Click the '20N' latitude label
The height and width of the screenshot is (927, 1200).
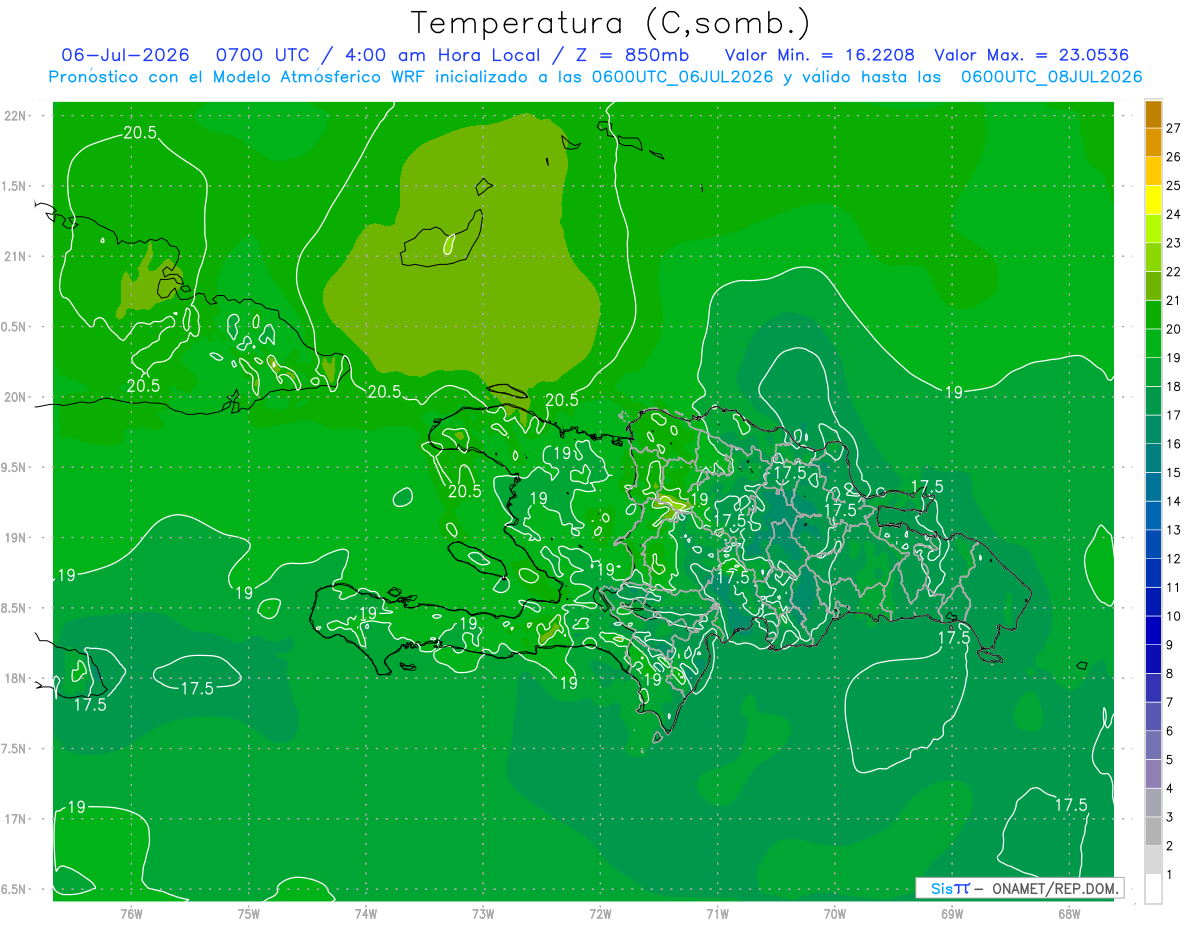pyautogui.click(x=14, y=397)
